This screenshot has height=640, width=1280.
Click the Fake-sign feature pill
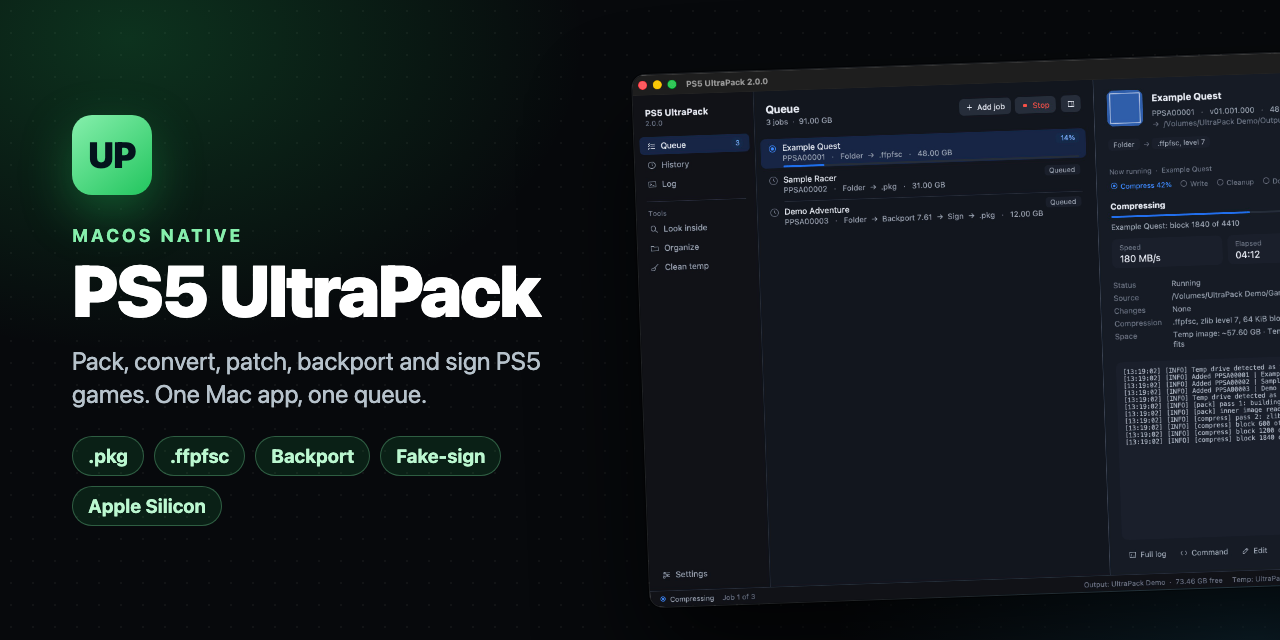[x=441, y=456]
